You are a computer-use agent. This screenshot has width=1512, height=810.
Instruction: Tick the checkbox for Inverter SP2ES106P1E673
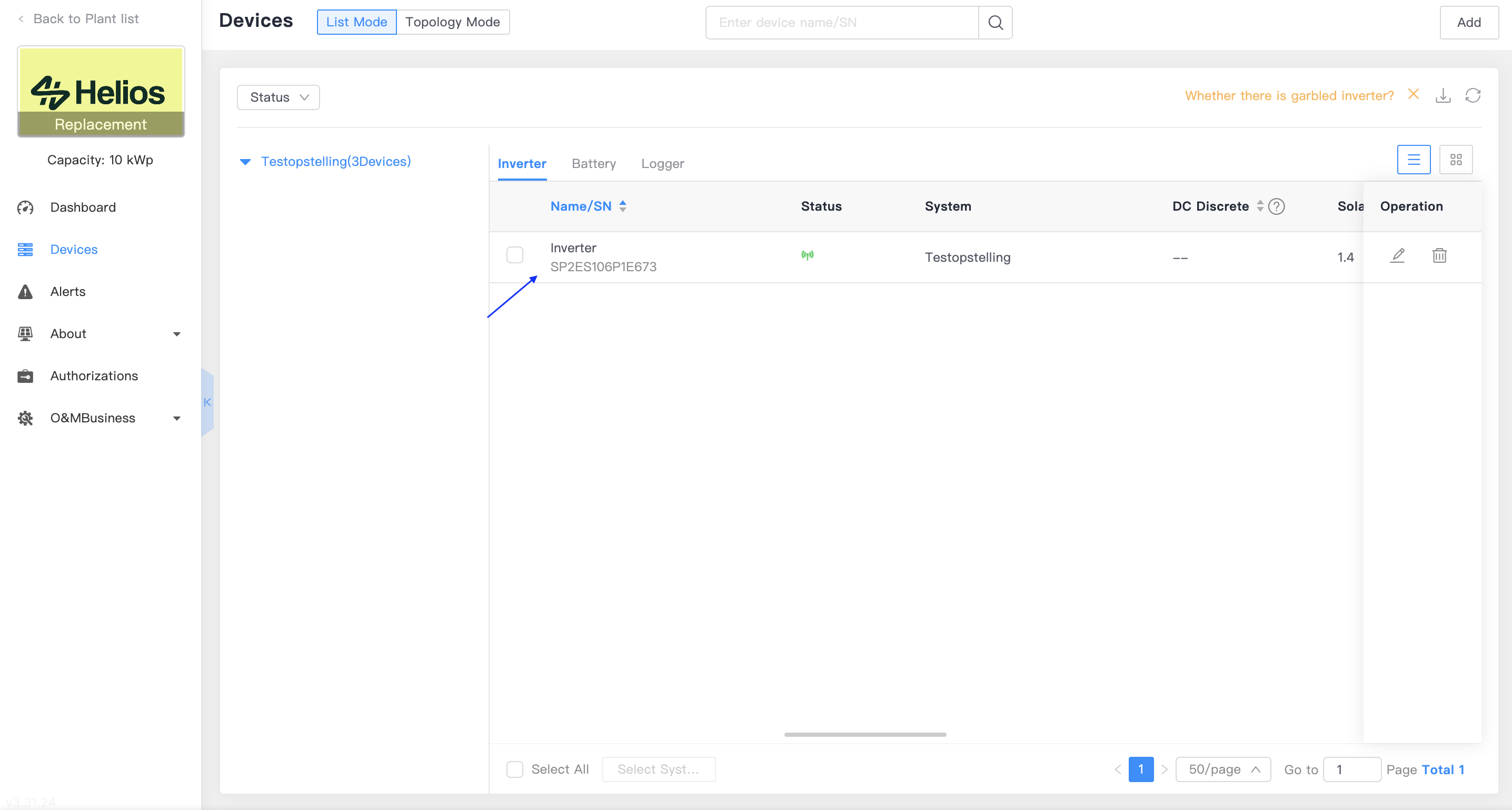pos(515,255)
